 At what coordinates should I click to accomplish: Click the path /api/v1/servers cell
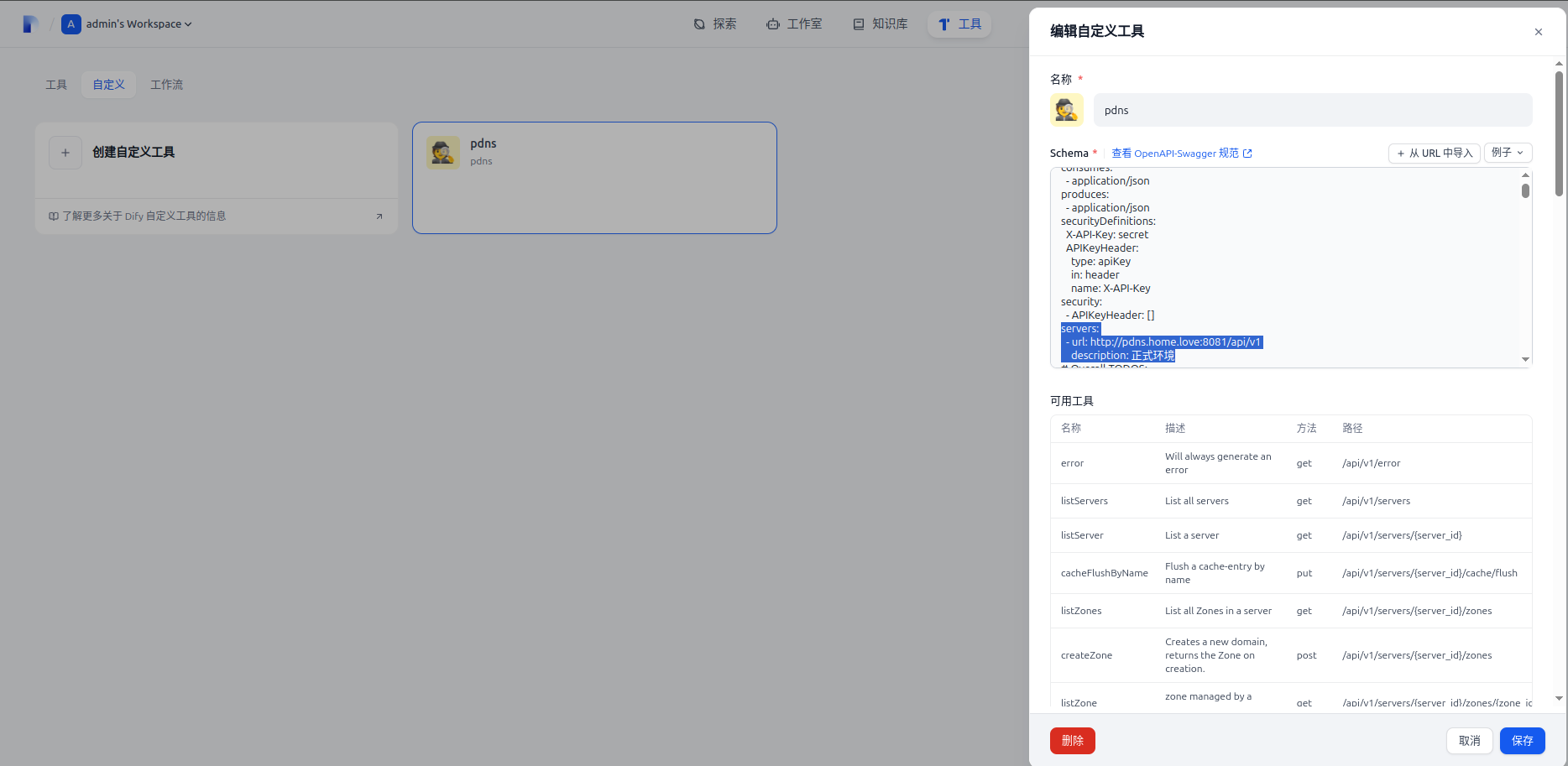point(1376,501)
